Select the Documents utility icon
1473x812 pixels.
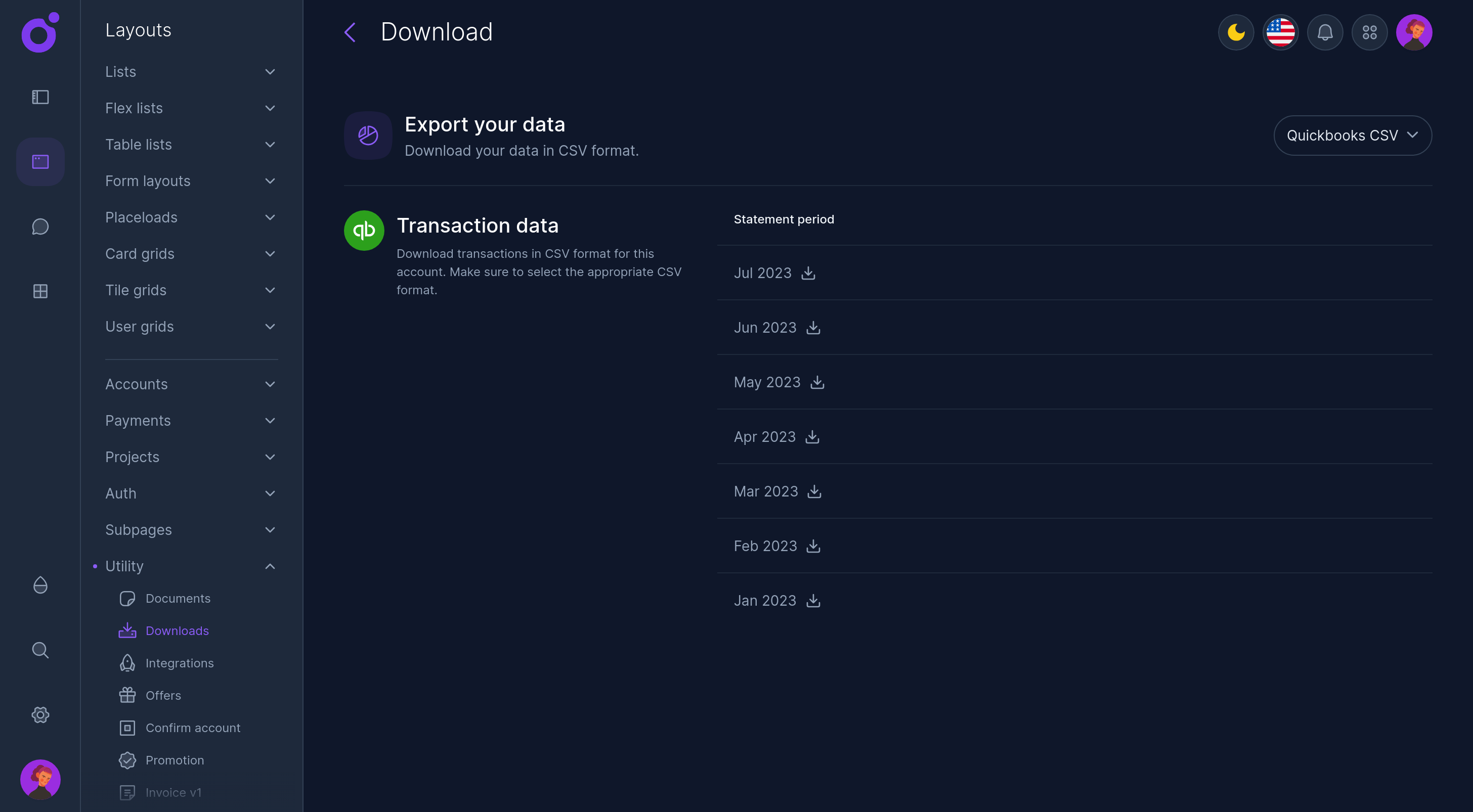pyautogui.click(x=127, y=598)
